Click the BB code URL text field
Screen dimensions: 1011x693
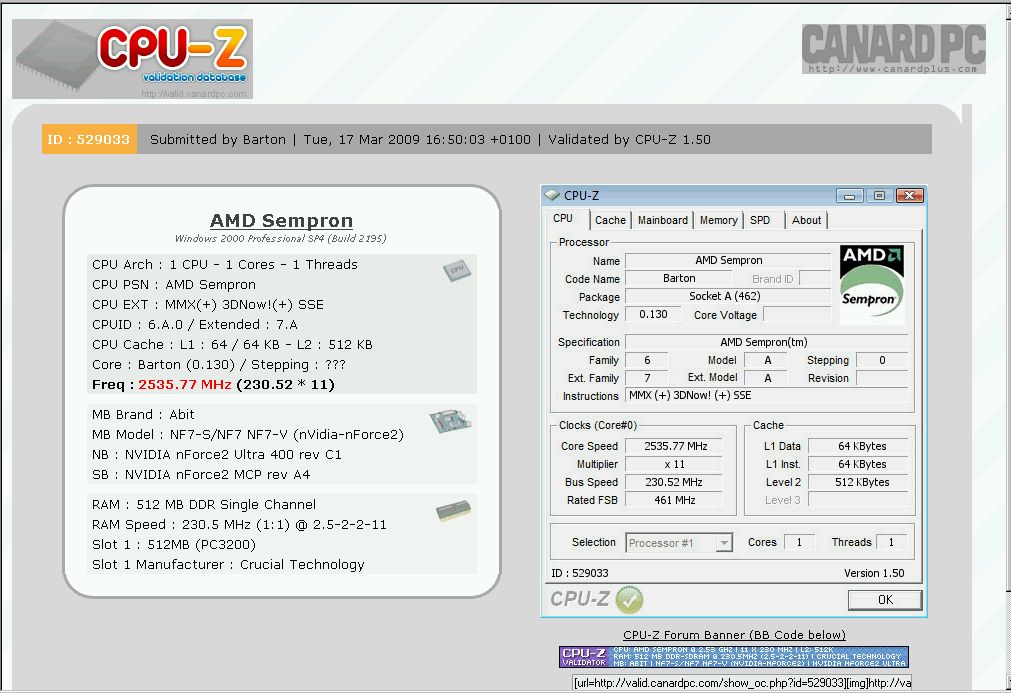[742, 683]
